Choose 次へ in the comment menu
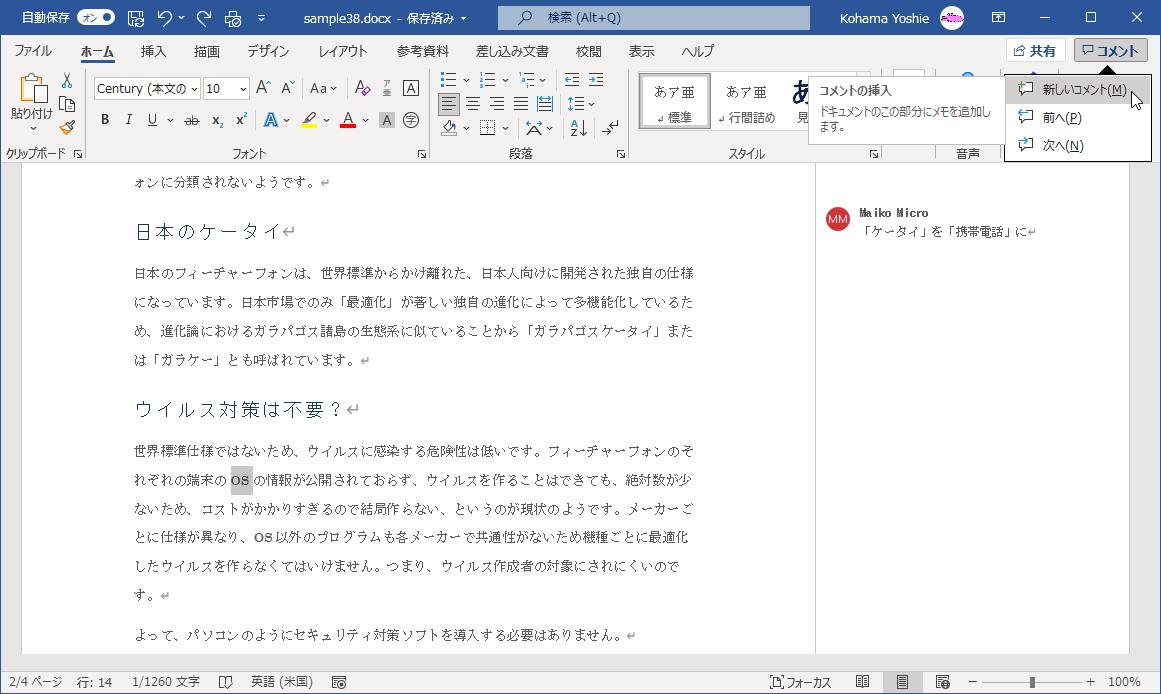Viewport: 1161px width, 694px height. [x=1063, y=146]
